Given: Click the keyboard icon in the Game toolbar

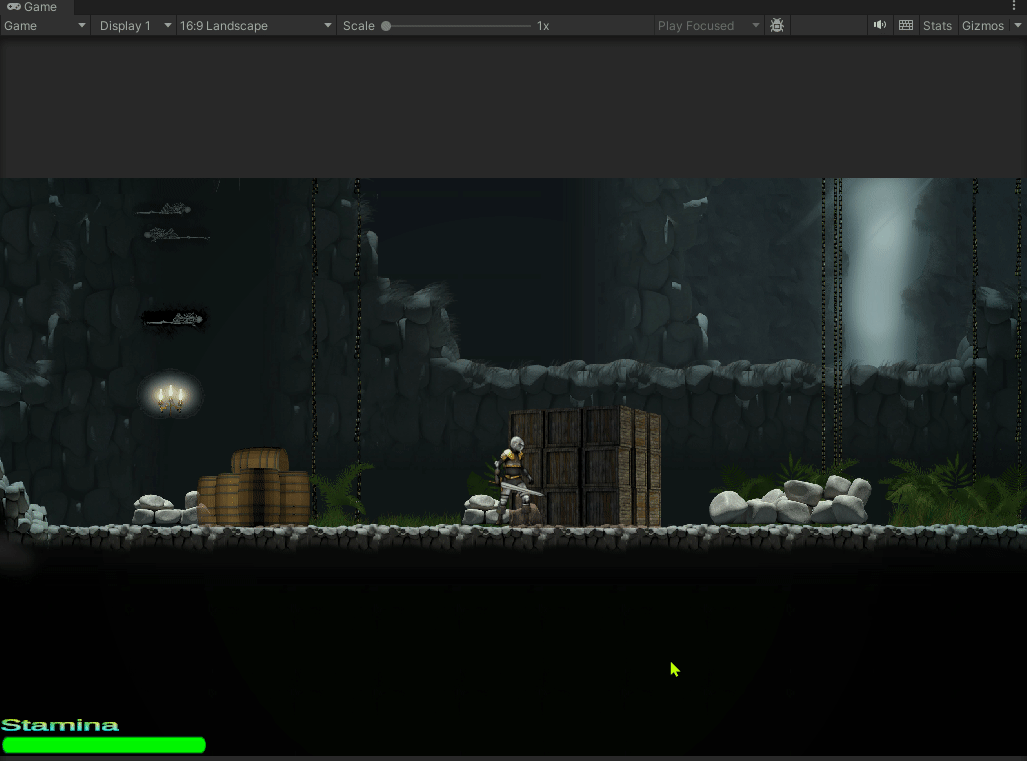Looking at the screenshot, I should pos(906,25).
